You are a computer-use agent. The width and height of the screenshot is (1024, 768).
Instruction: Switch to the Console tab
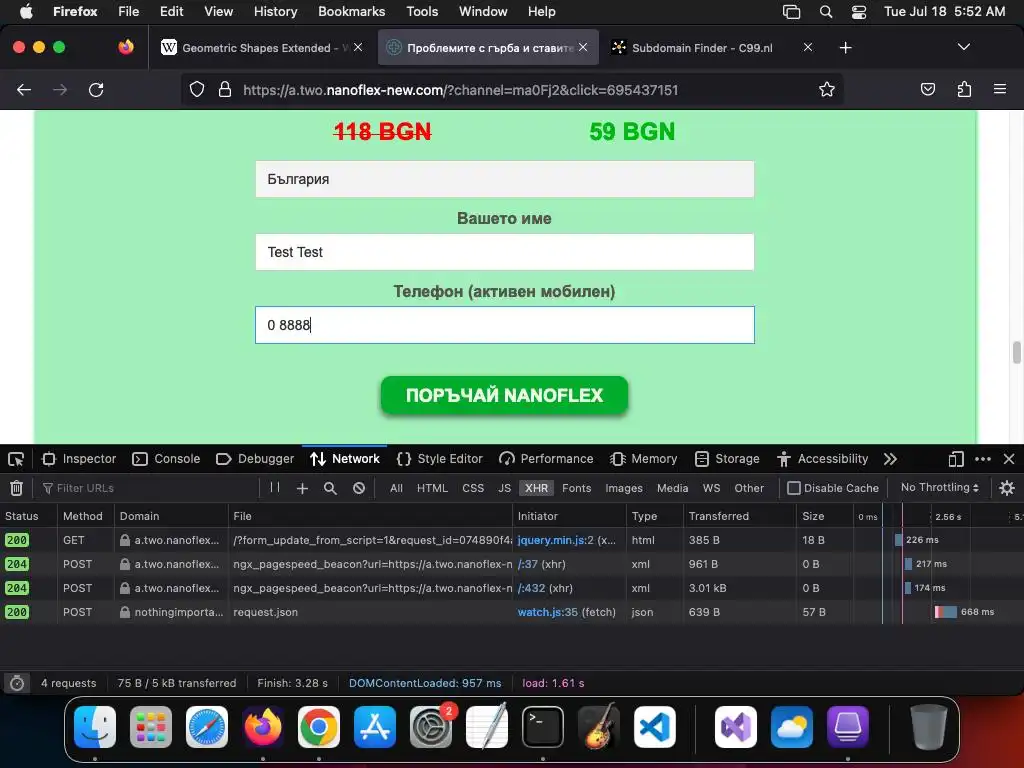[166, 459]
